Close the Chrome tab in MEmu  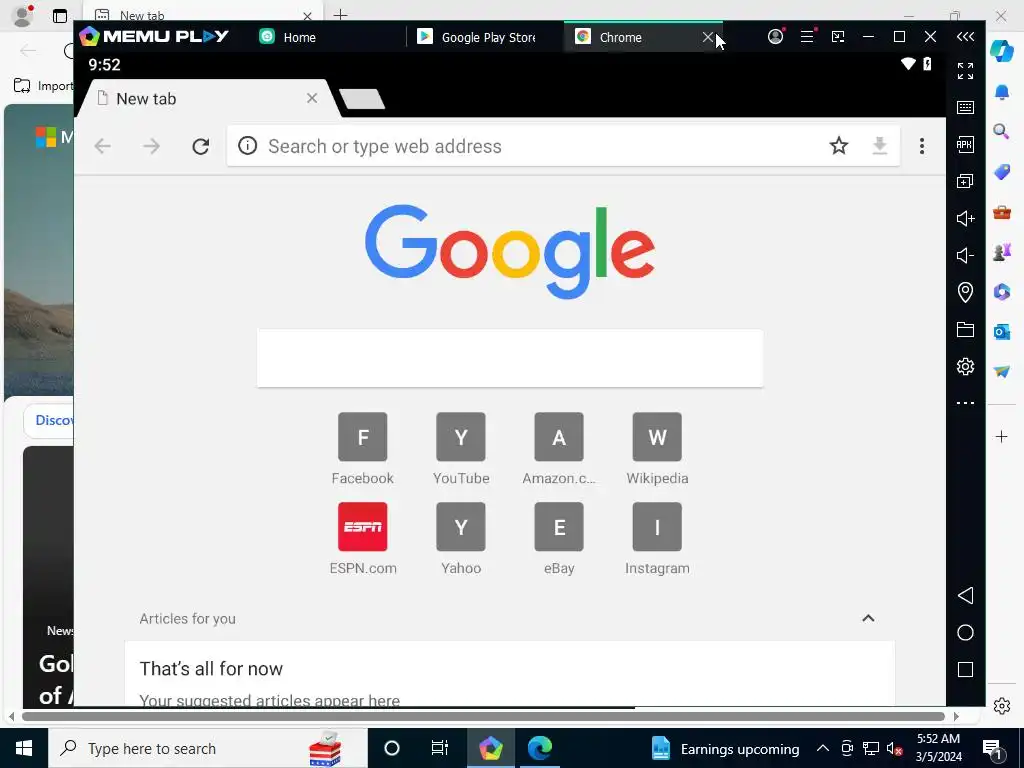pos(708,37)
